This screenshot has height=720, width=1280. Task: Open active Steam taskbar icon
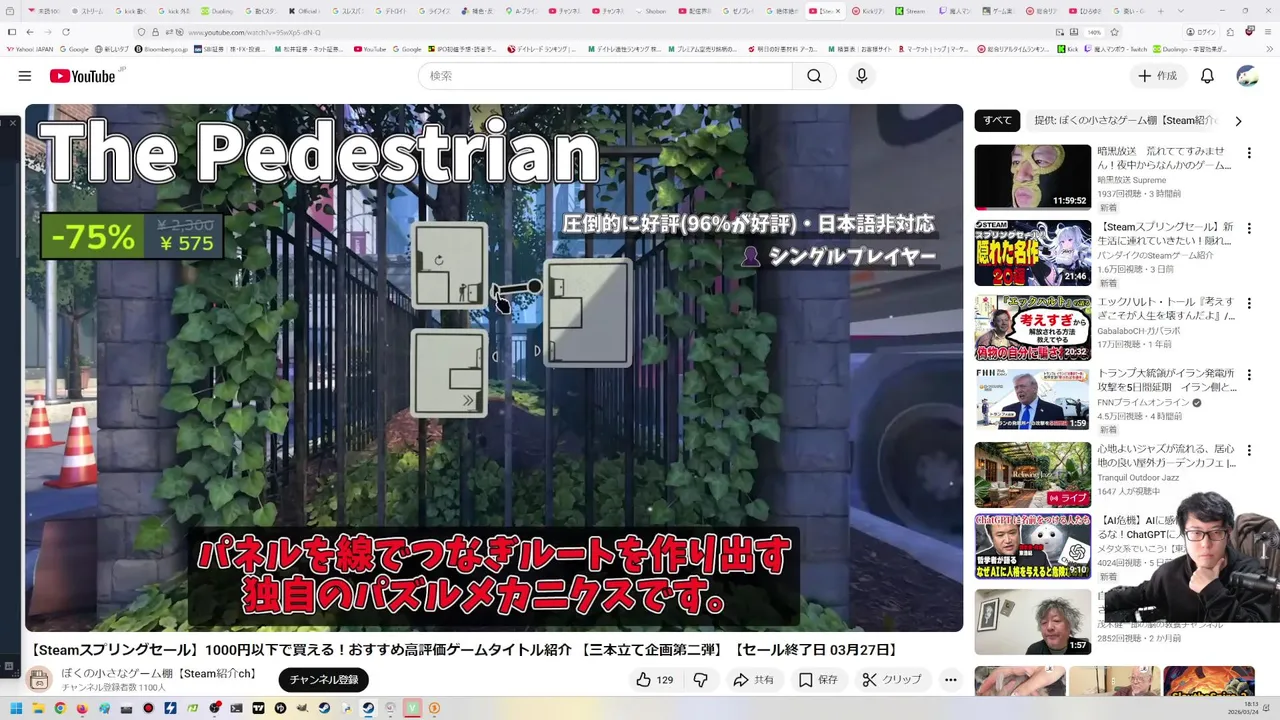[x=368, y=708]
